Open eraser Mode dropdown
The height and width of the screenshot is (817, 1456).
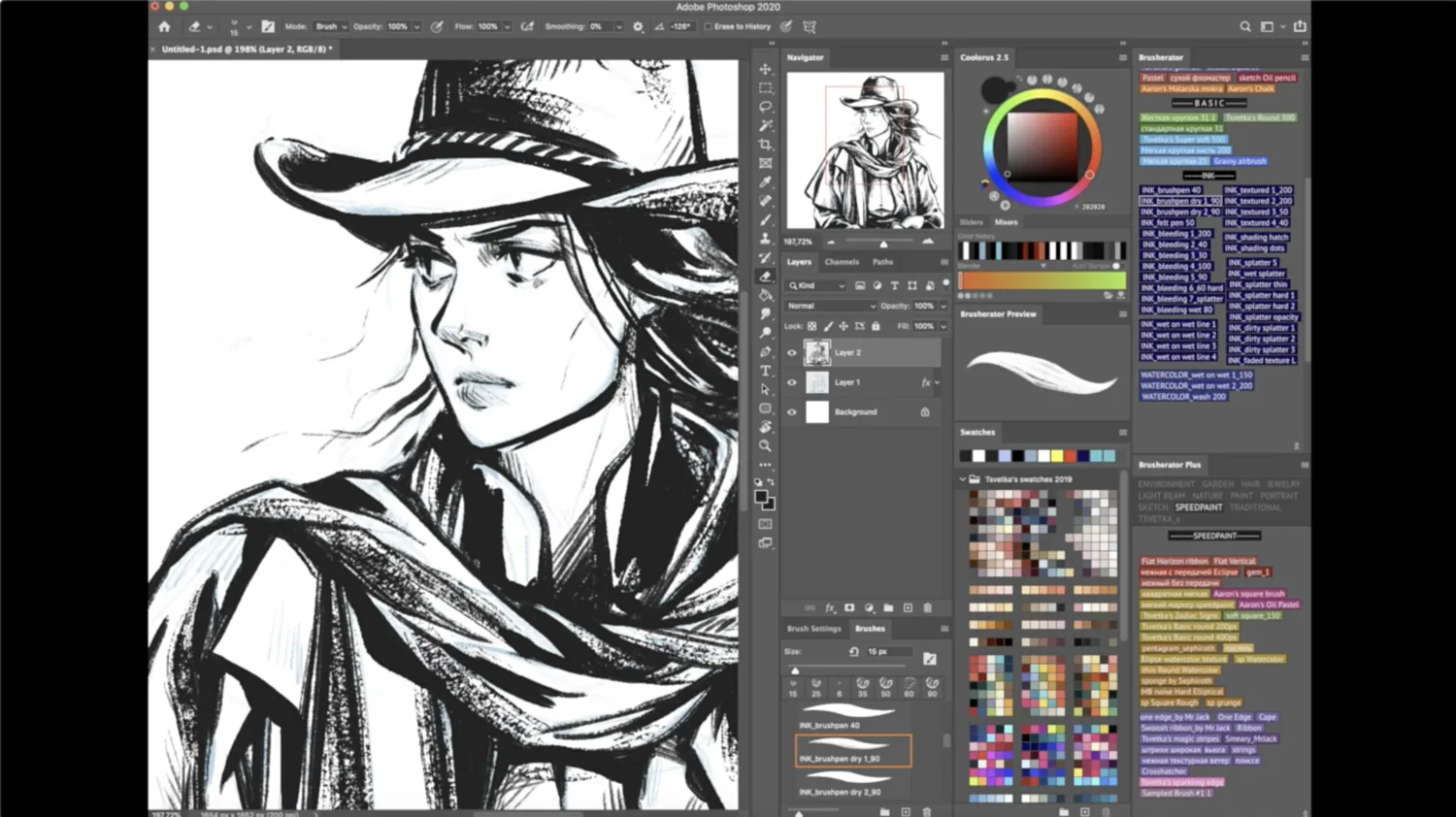tap(330, 27)
